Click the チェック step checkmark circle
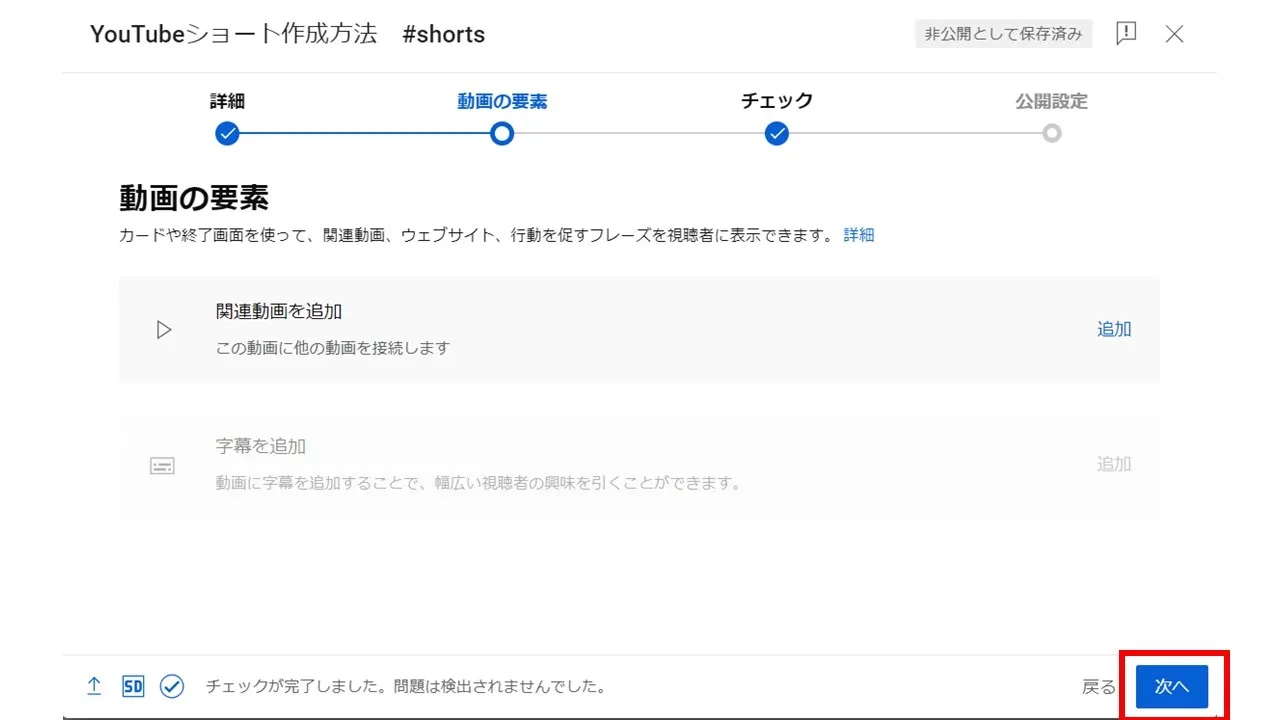The image size is (1280, 720). pyautogui.click(x=777, y=133)
